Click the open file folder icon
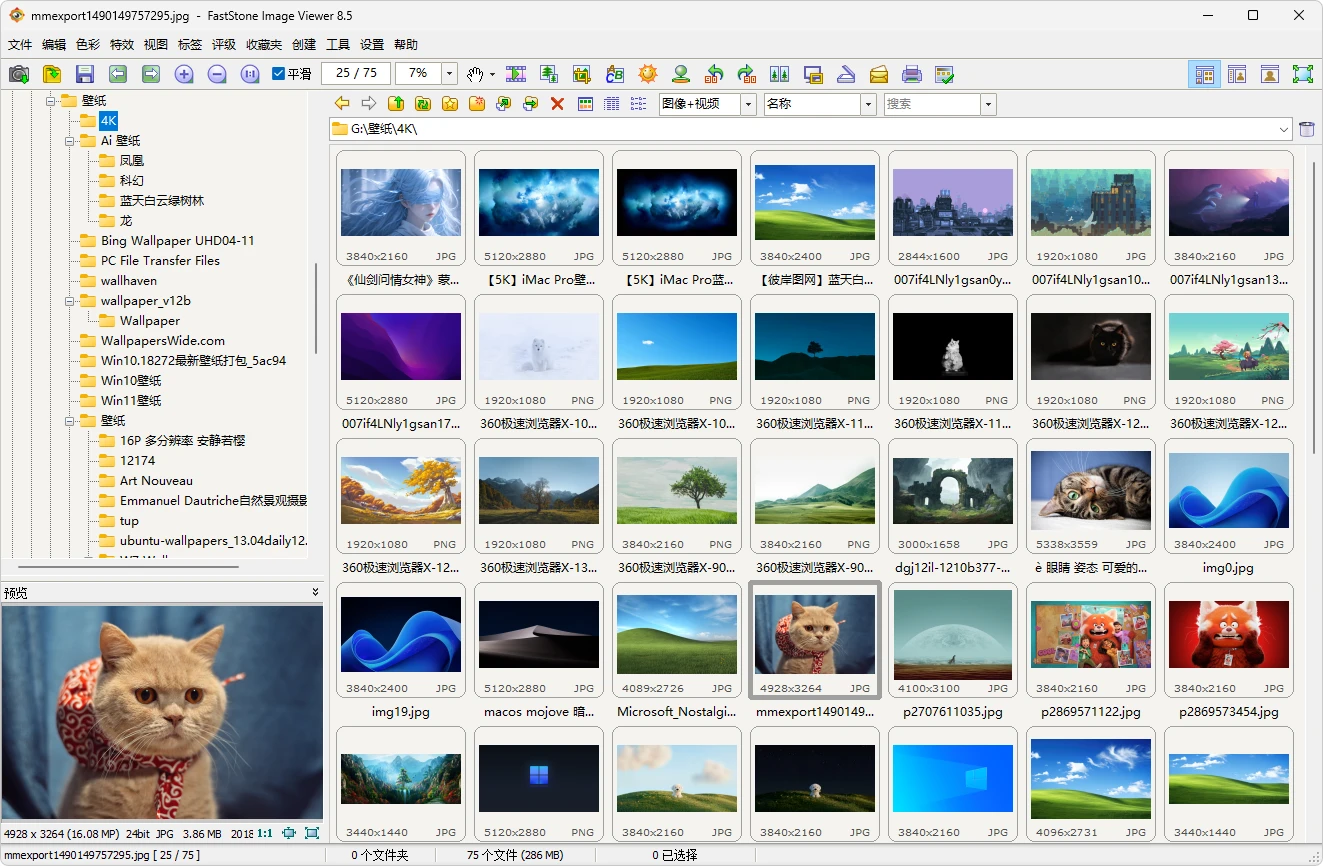 click(52, 74)
